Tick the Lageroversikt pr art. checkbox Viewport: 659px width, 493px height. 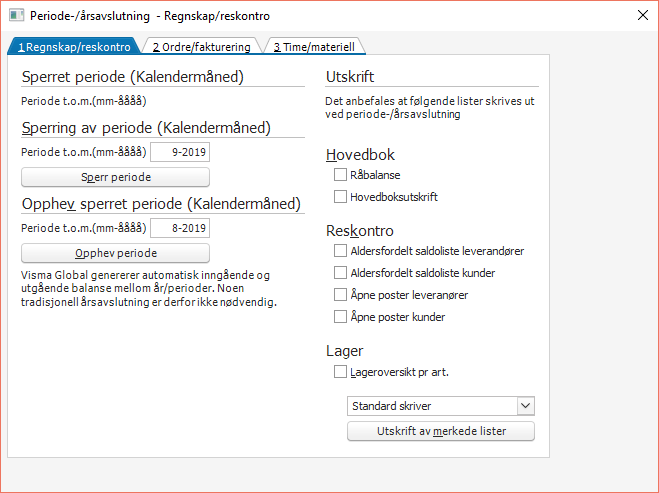(x=341, y=372)
